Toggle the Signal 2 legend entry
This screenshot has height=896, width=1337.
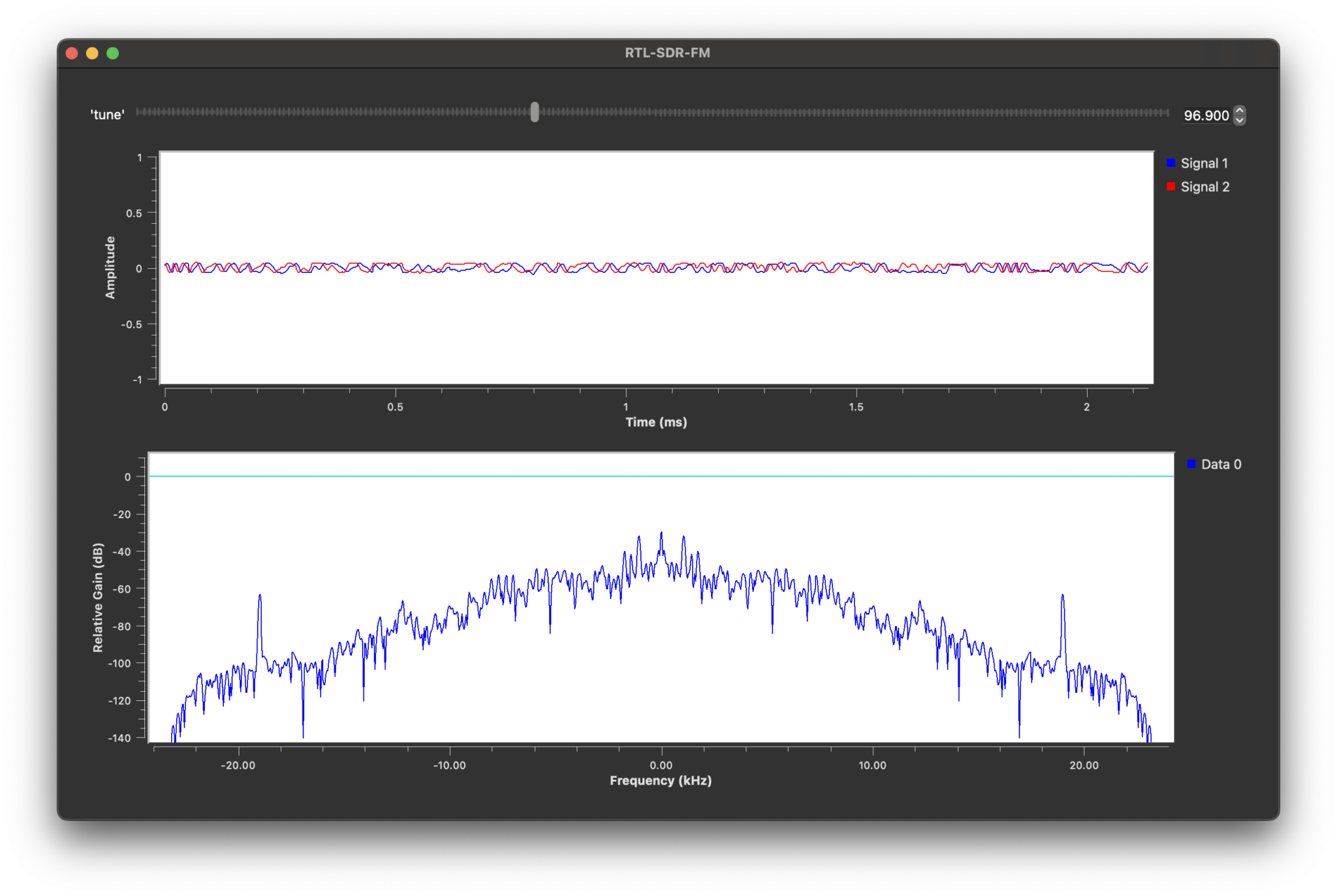pyautogui.click(x=1204, y=187)
